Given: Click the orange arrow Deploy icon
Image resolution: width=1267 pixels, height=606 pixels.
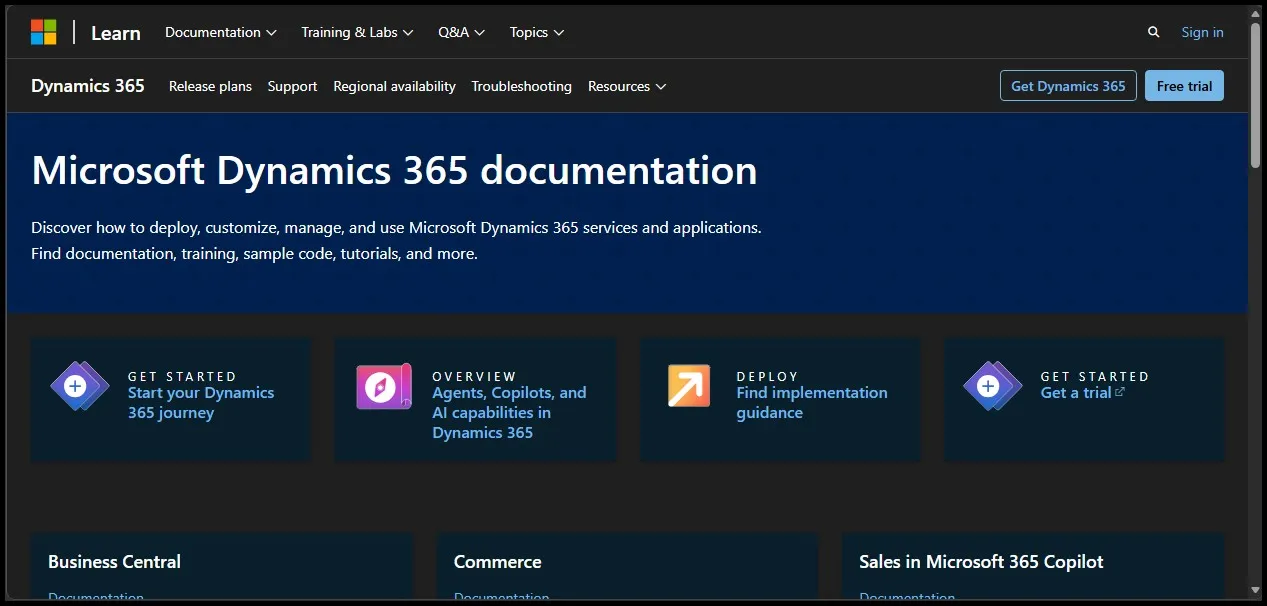Looking at the screenshot, I should tap(689, 386).
